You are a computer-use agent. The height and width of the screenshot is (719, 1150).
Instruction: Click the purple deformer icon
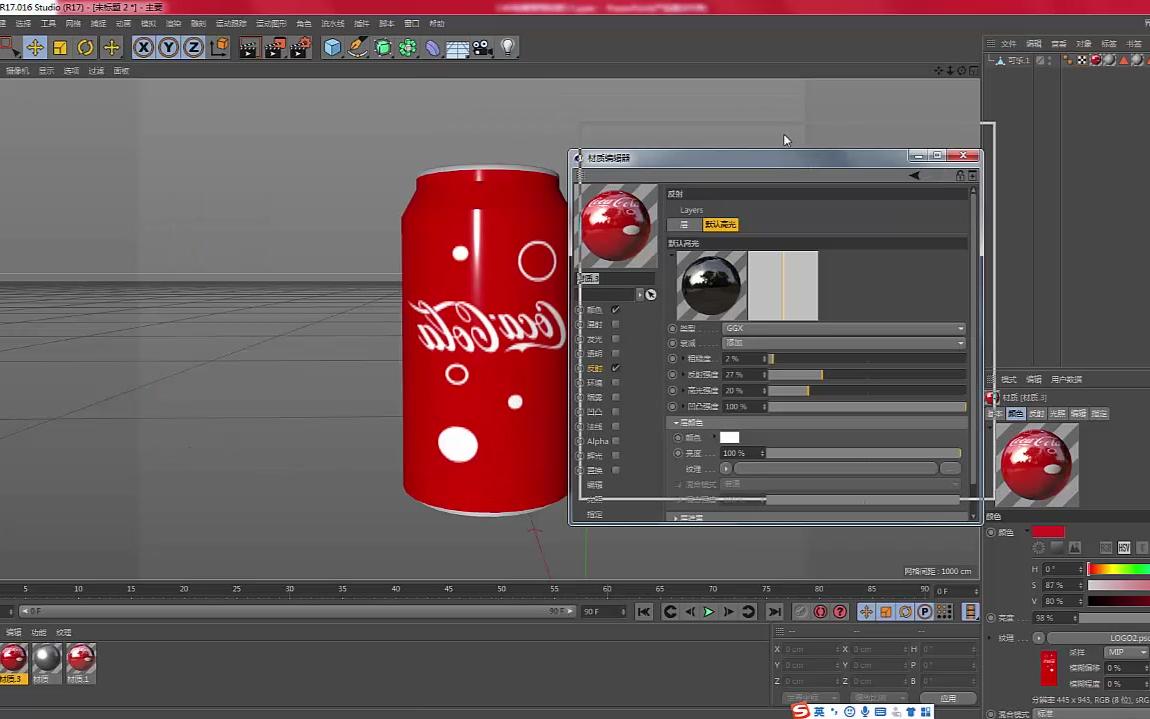pyautogui.click(x=433, y=48)
